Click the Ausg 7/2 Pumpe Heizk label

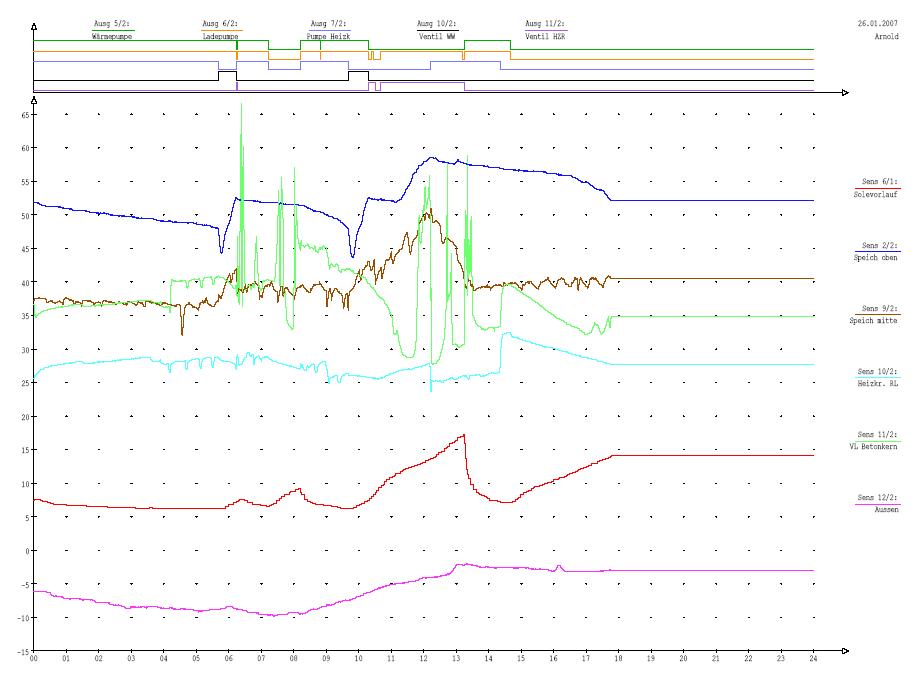tap(328, 29)
